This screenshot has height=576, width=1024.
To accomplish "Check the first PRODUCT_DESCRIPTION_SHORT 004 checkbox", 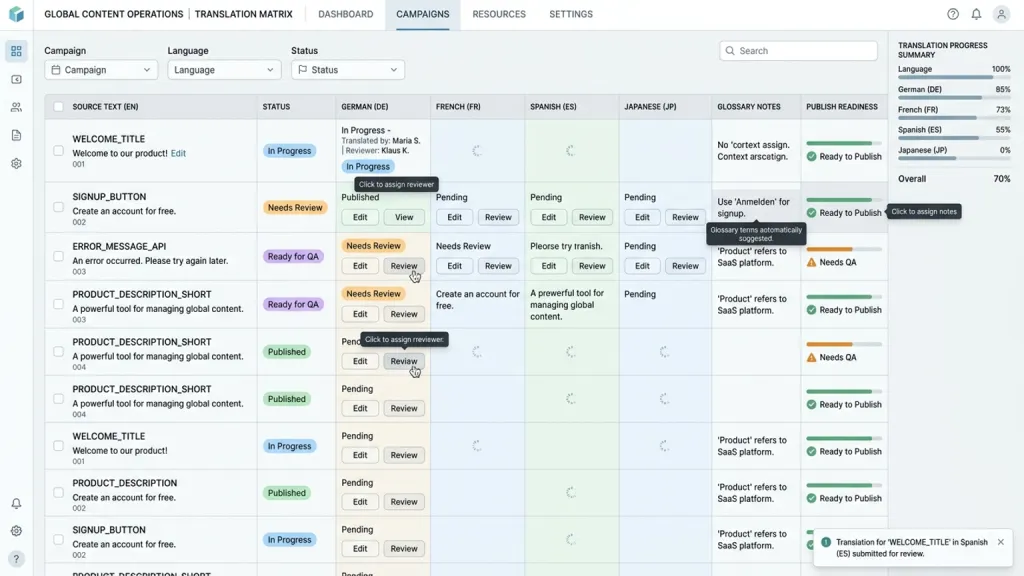I will [58, 352].
